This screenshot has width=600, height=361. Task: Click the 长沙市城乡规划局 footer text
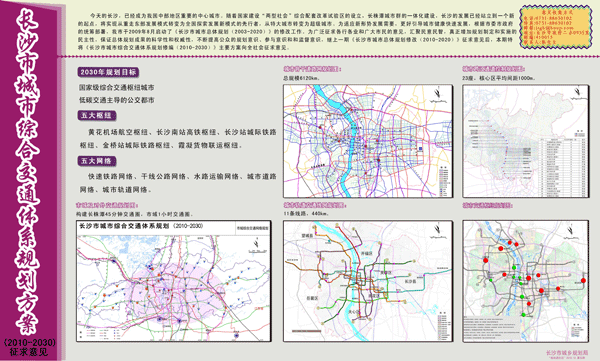(x=567, y=353)
